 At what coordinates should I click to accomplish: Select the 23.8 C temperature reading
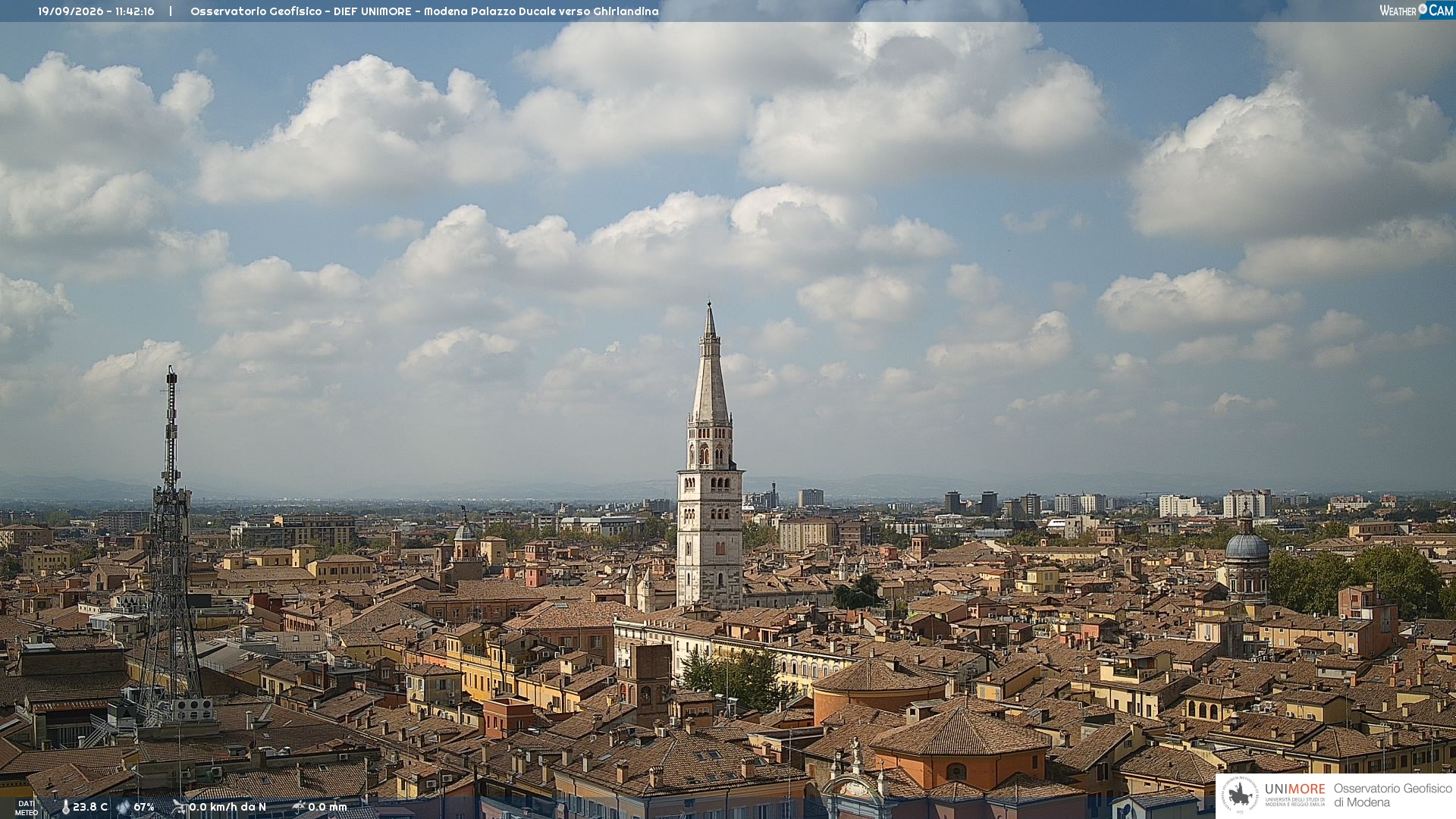click(90, 807)
